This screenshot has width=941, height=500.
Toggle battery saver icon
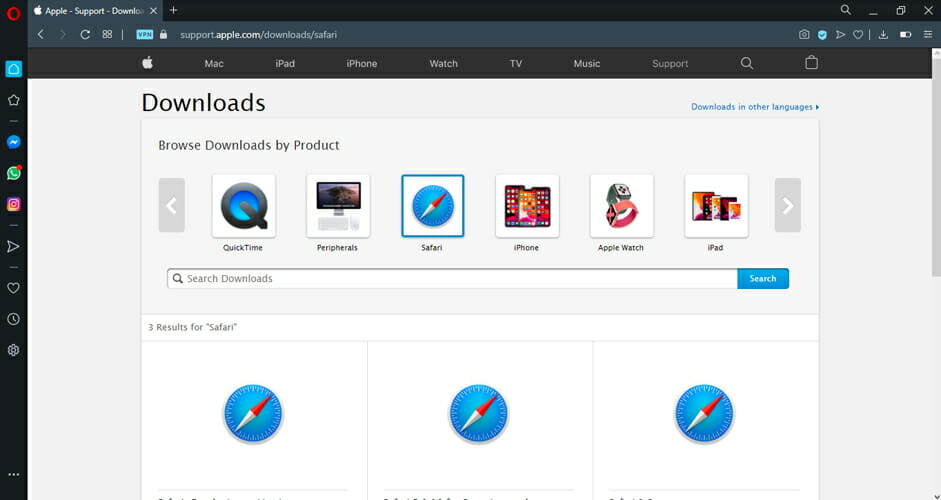click(906, 35)
